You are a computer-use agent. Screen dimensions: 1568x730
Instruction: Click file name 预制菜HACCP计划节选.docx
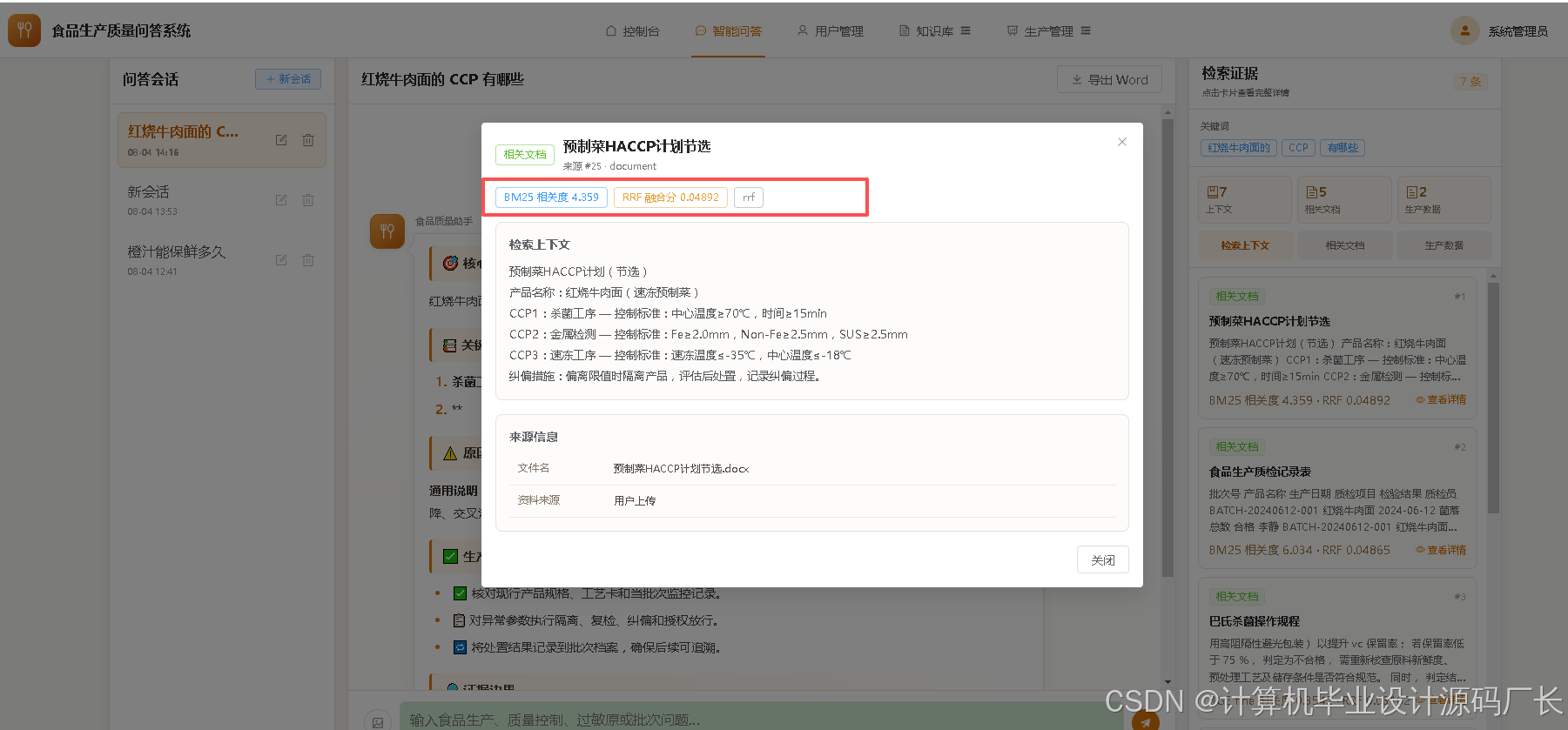coord(681,468)
